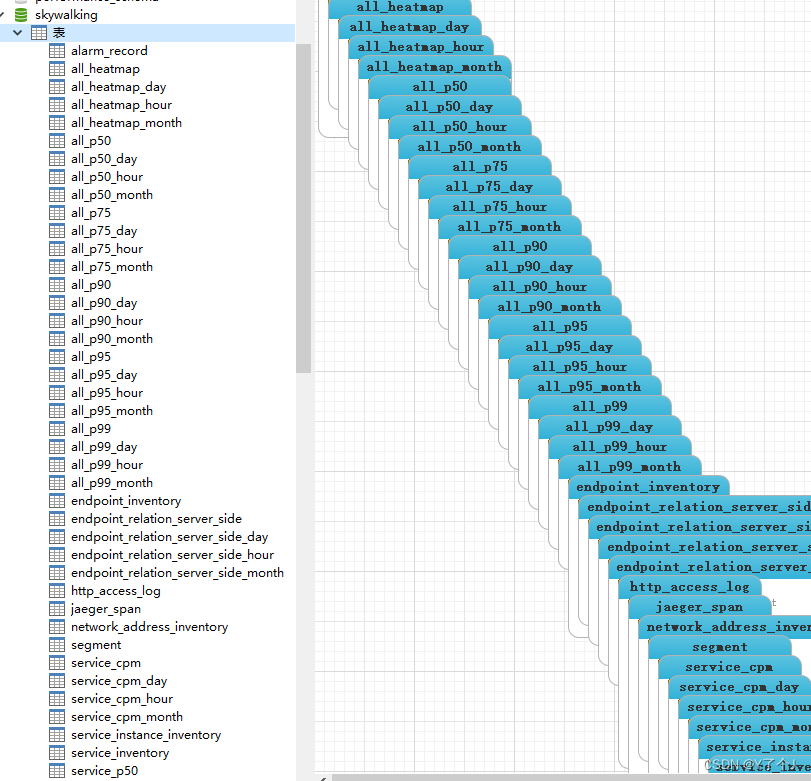Select all_p50 in the table tree

(x=91, y=141)
